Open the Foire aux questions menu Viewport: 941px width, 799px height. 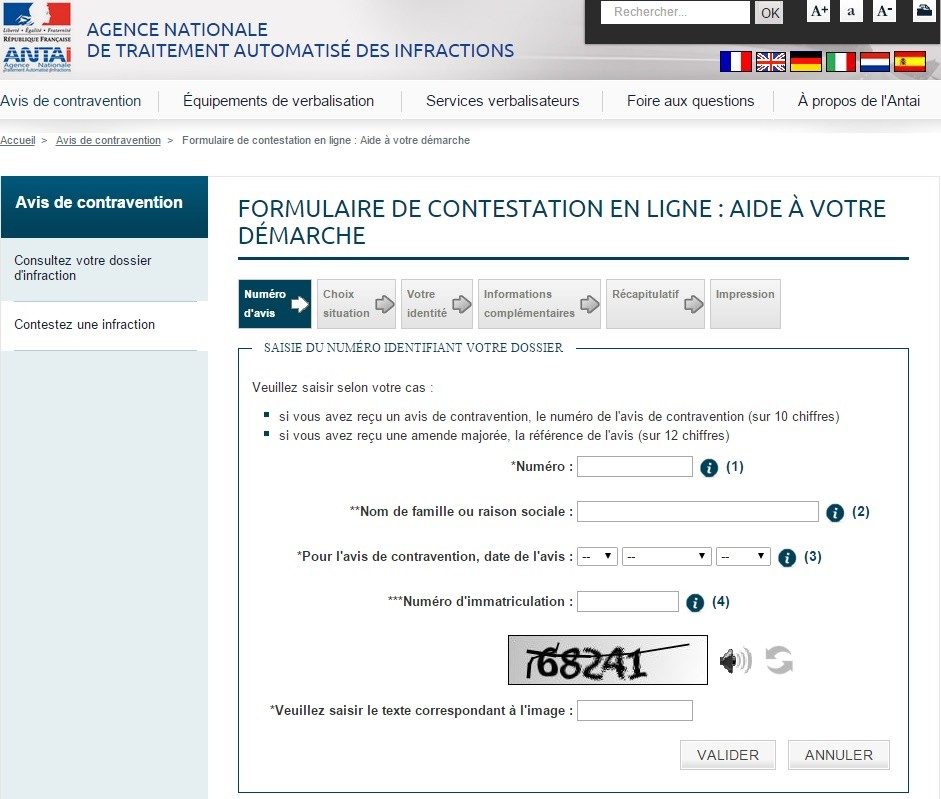pos(690,101)
